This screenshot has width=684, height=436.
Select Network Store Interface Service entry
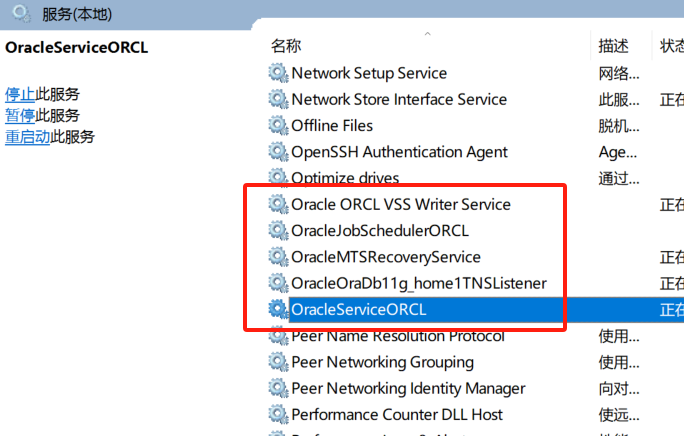tap(398, 99)
